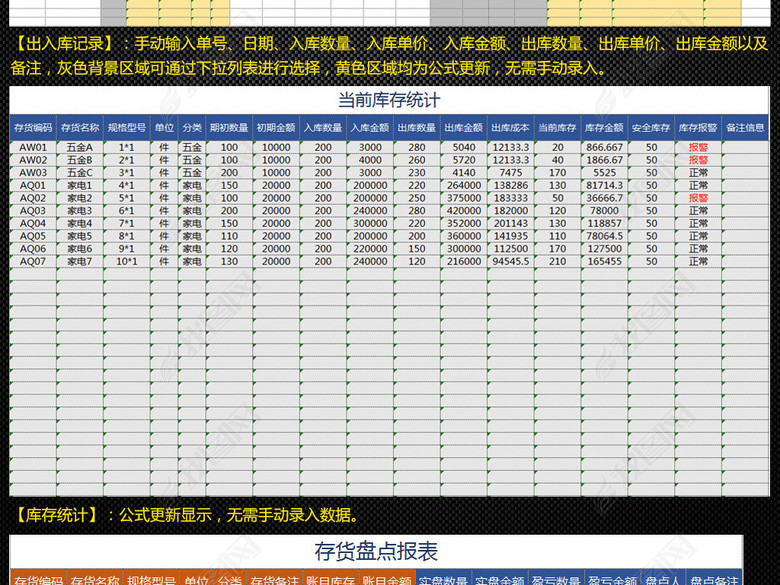Click the 库存金额 column header

point(604,128)
